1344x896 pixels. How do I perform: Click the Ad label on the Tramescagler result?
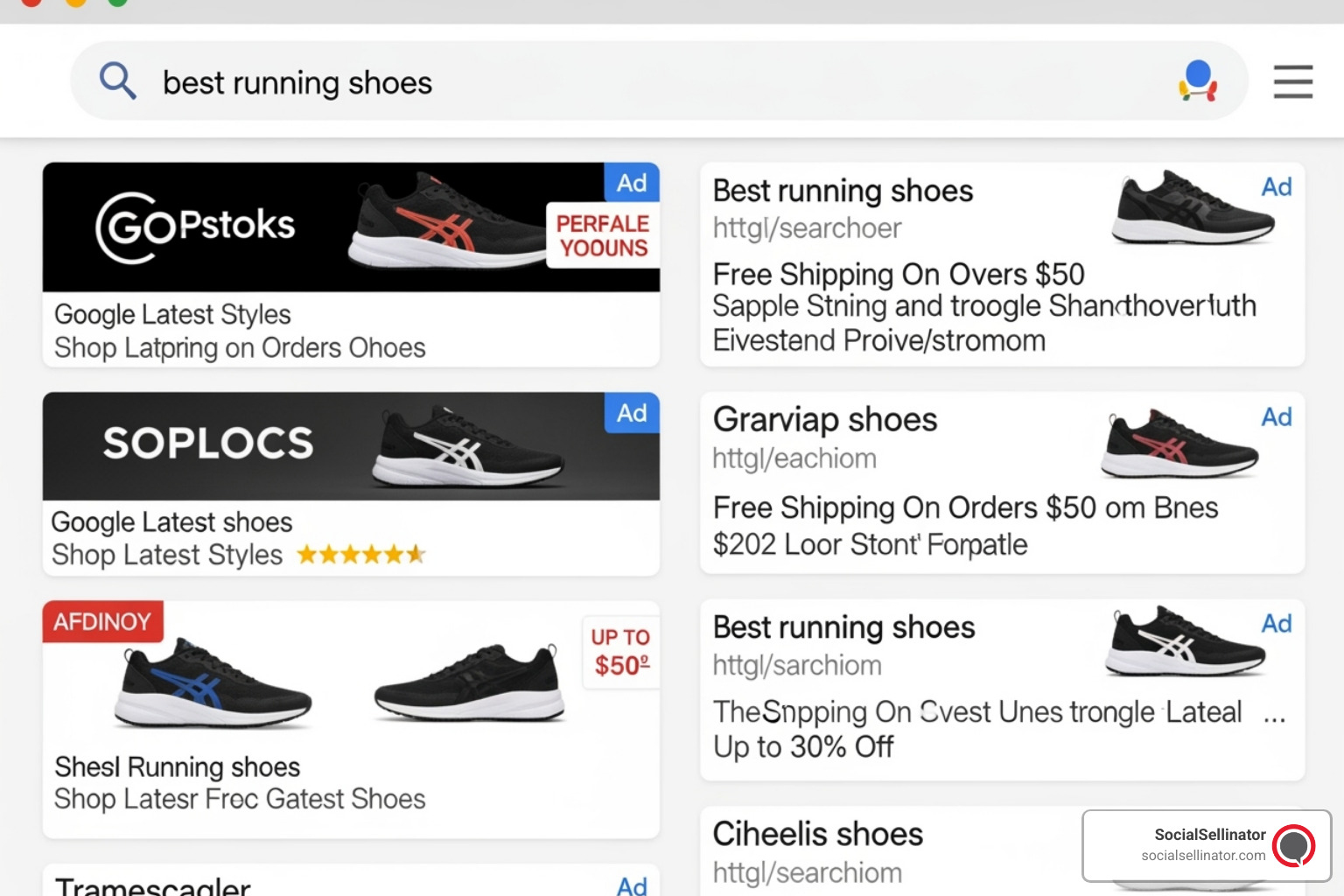click(632, 885)
